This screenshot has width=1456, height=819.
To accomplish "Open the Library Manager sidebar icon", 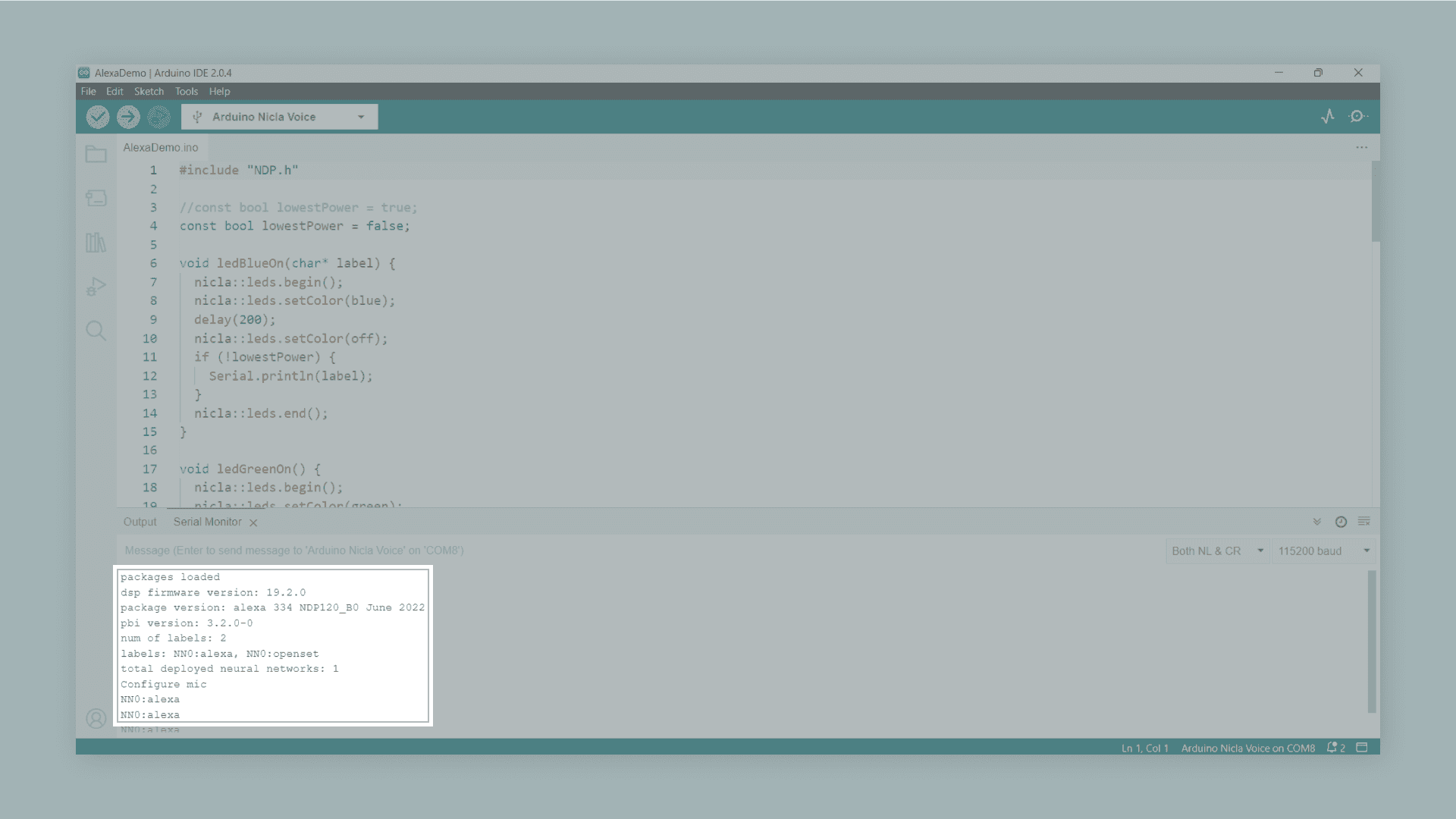I will (x=96, y=243).
